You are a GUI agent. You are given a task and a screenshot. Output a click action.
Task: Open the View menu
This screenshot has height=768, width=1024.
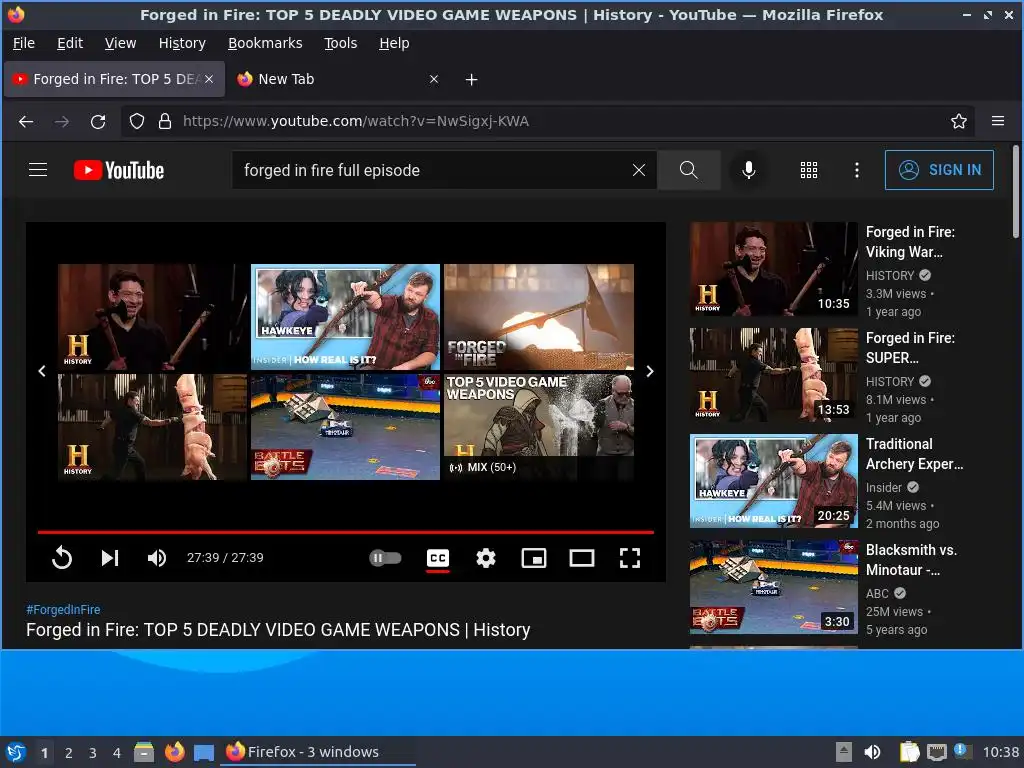click(x=120, y=43)
